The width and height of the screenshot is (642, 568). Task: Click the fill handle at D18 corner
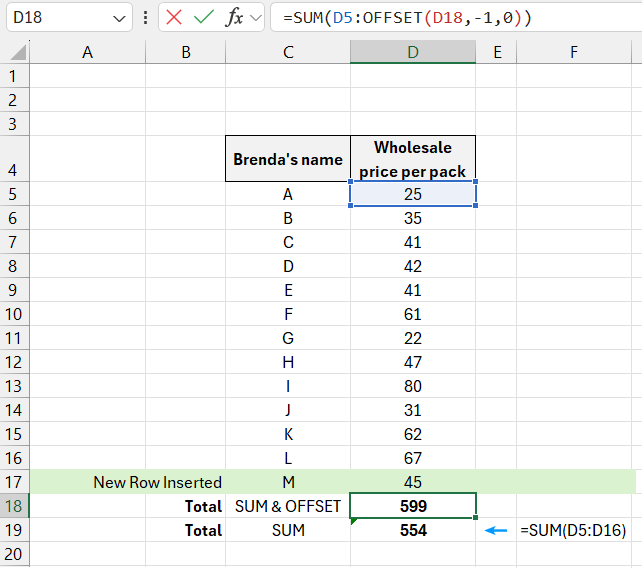tap(475, 518)
